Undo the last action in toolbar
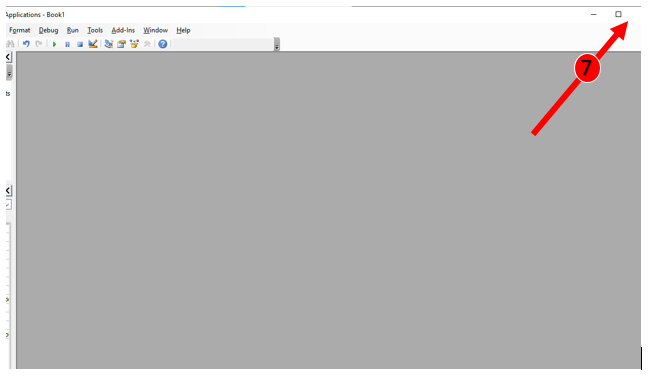Image resolution: width=649 pixels, height=381 pixels. 26,44
